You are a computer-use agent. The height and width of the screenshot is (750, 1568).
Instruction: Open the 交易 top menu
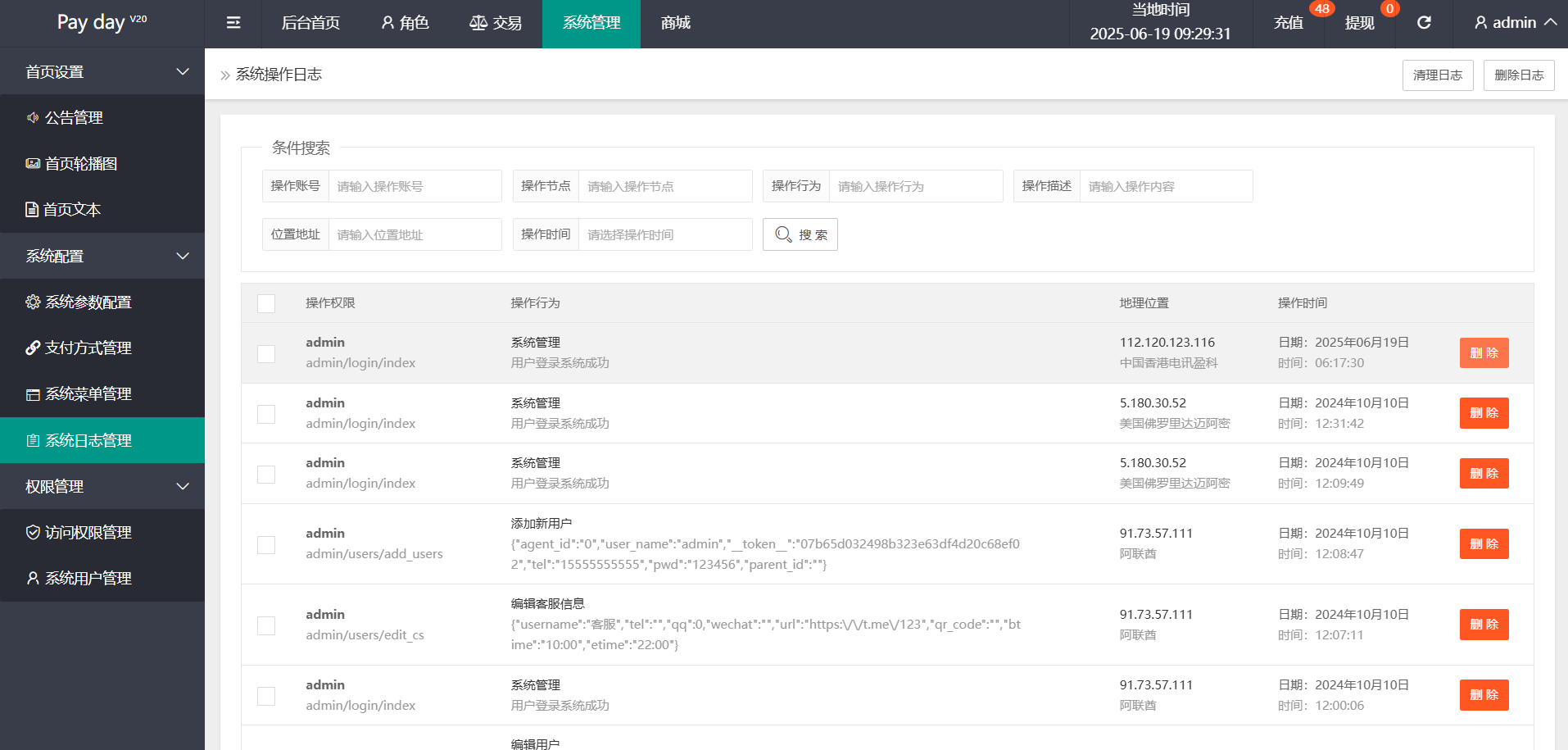point(496,23)
